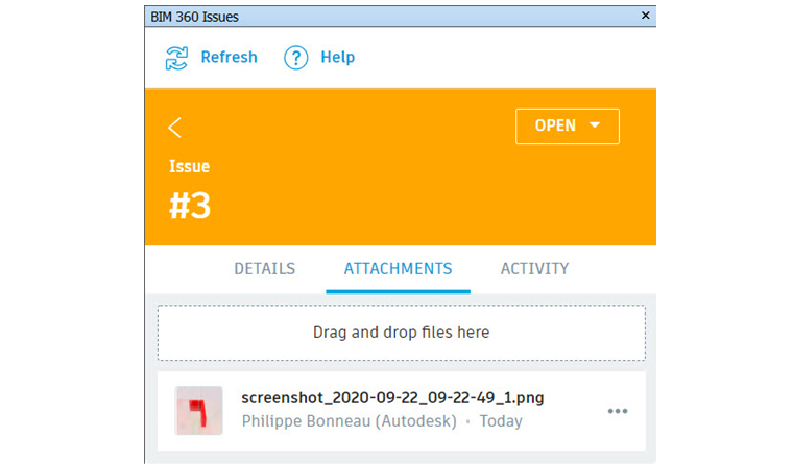Screen dimensions: 800x468
Task: Click the Philippe Bonneau (Autodesk) author text
Action: [349, 422]
